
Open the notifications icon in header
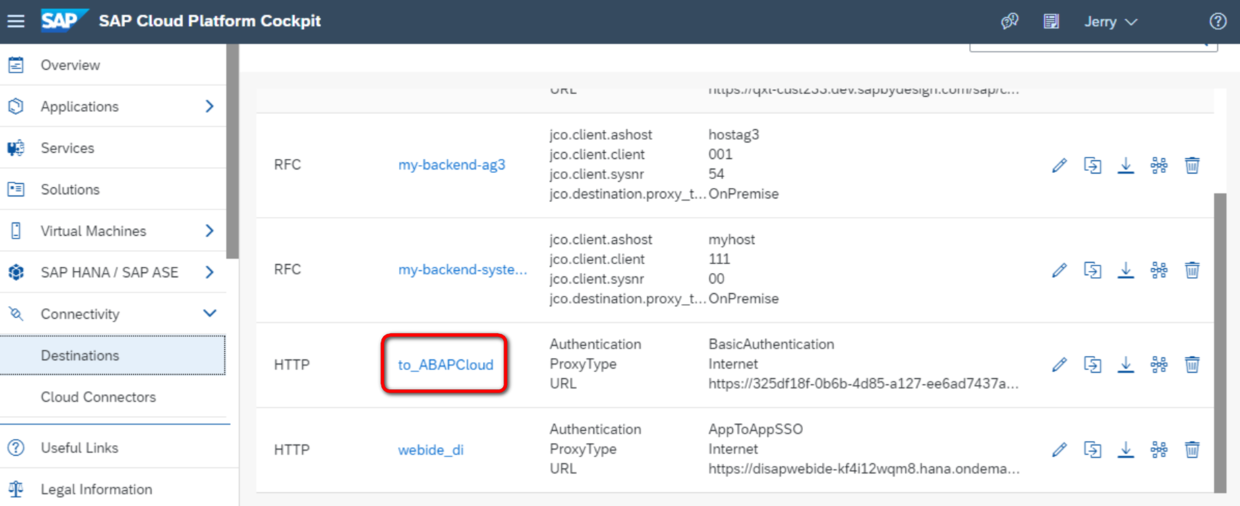click(x=1051, y=21)
